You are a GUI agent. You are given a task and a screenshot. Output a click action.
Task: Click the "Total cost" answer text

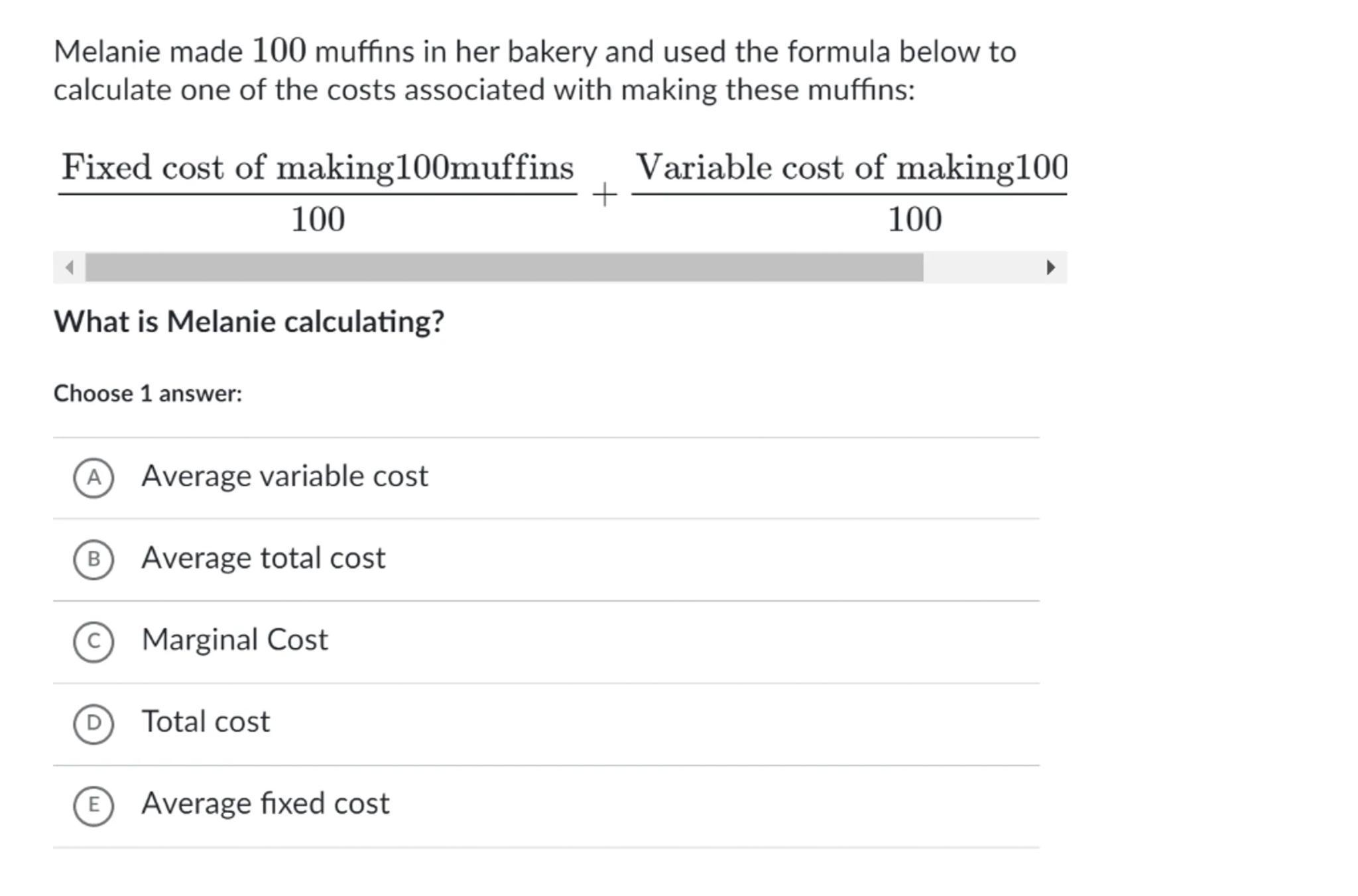tap(206, 722)
